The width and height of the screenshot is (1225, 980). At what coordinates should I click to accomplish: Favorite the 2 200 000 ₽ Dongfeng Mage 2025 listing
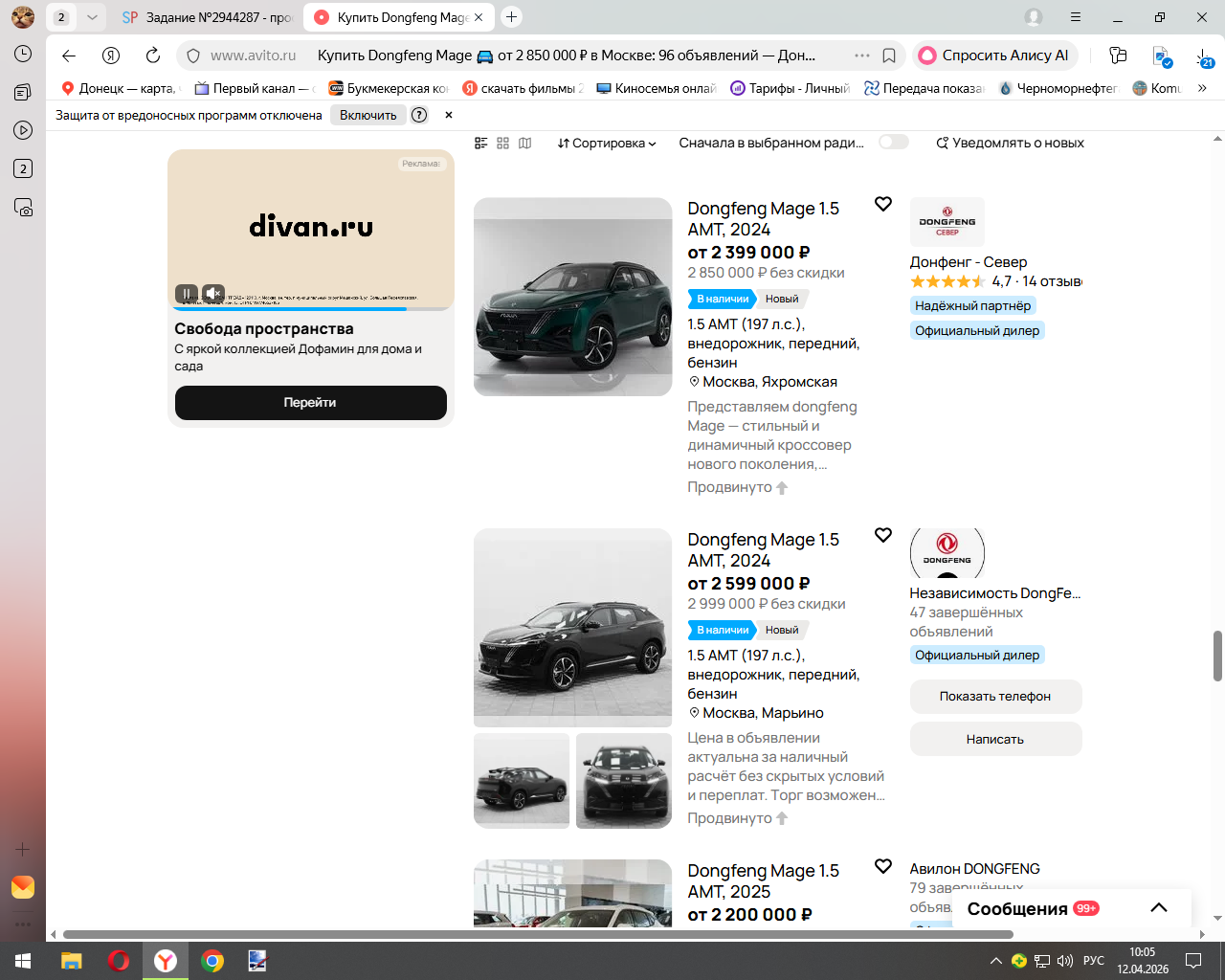(x=883, y=866)
